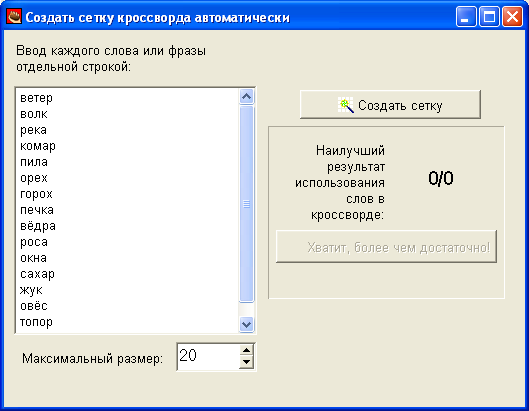Click the magic wand icon on Создать сетку
Viewport: 529px width, 411px height.
click(346, 105)
